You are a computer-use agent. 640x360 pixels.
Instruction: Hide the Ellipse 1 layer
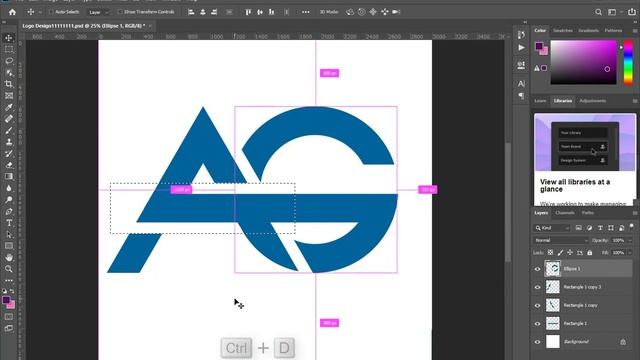pos(537,269)
